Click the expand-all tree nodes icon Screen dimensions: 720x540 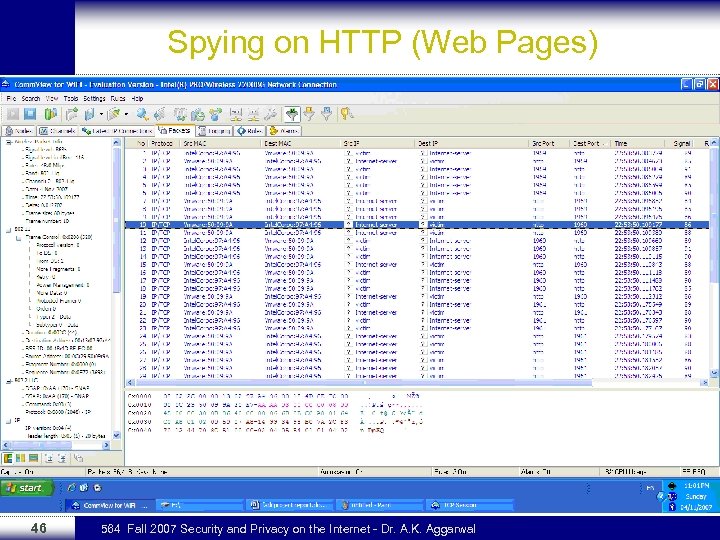click(49, 458)
